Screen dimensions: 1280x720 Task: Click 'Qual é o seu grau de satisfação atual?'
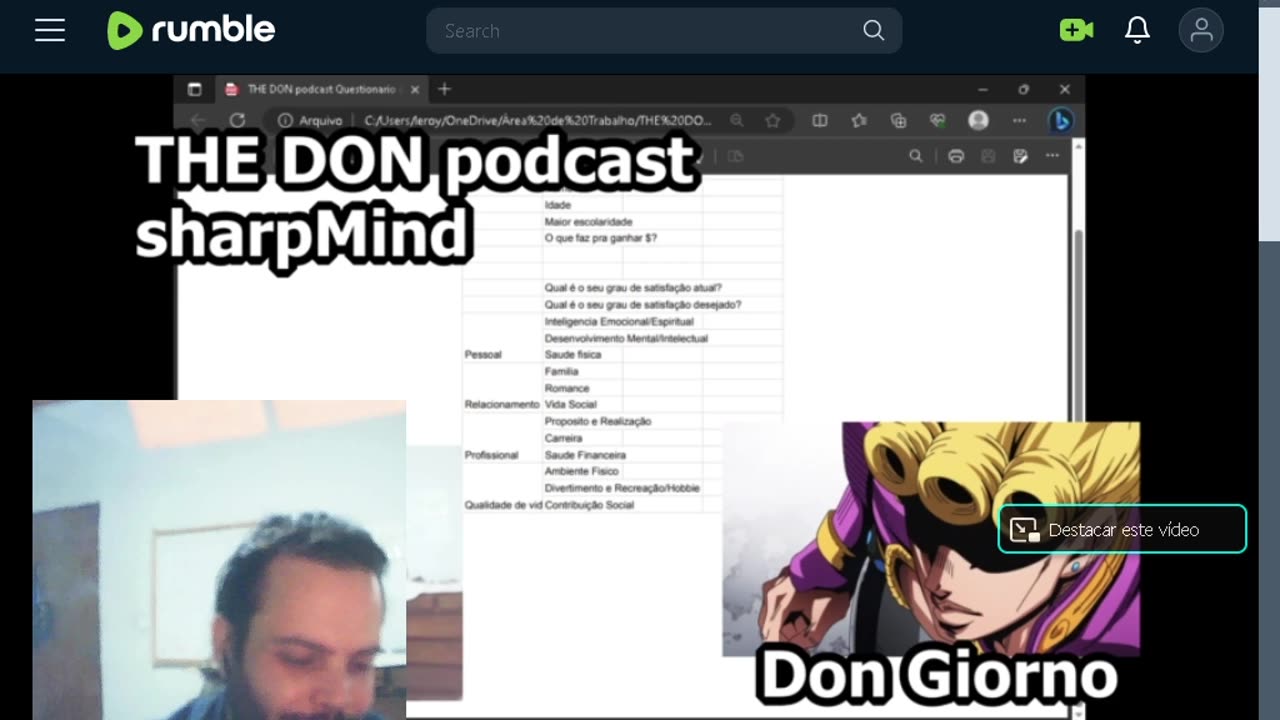click(633, 288)
